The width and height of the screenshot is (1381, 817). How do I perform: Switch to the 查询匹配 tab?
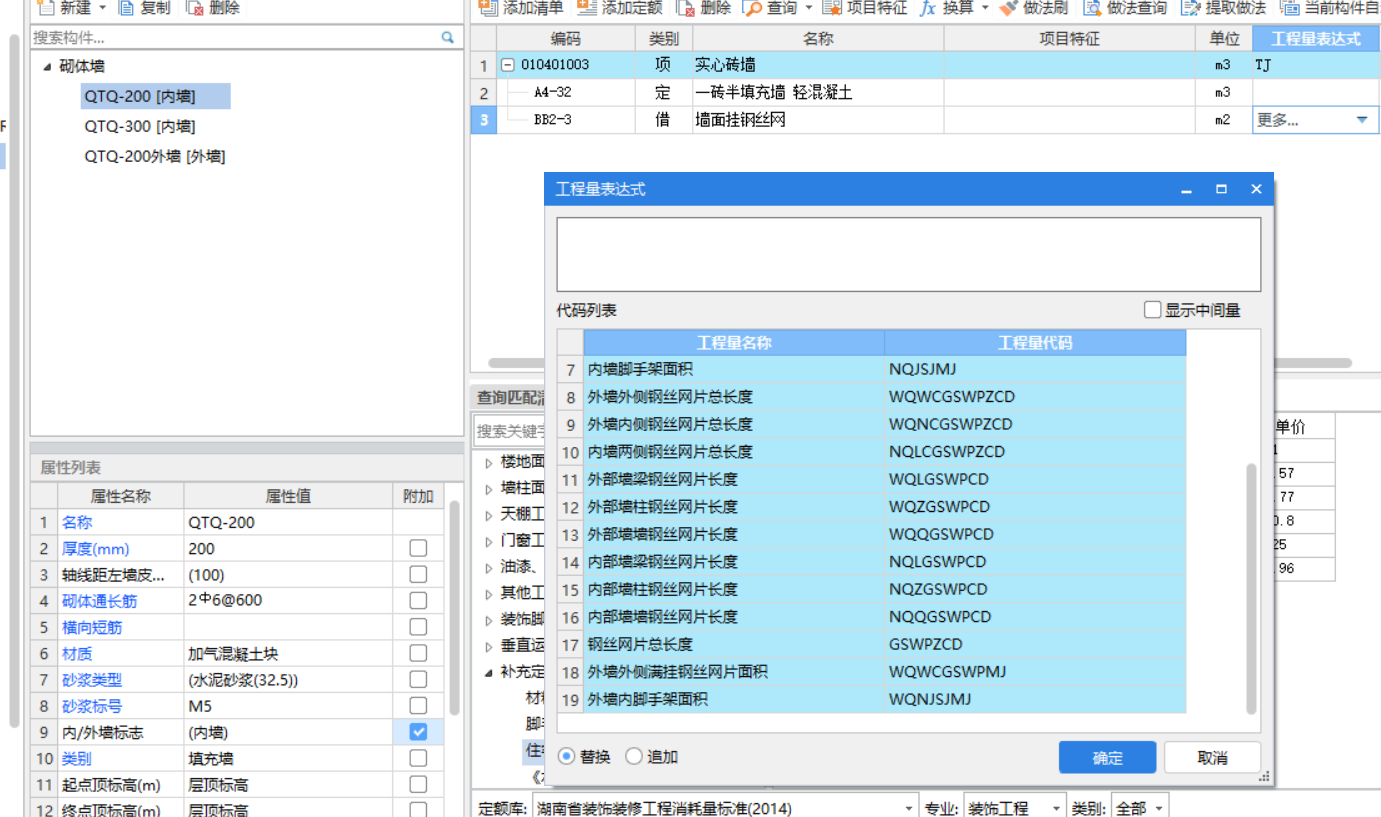click(x=509, y=397)
